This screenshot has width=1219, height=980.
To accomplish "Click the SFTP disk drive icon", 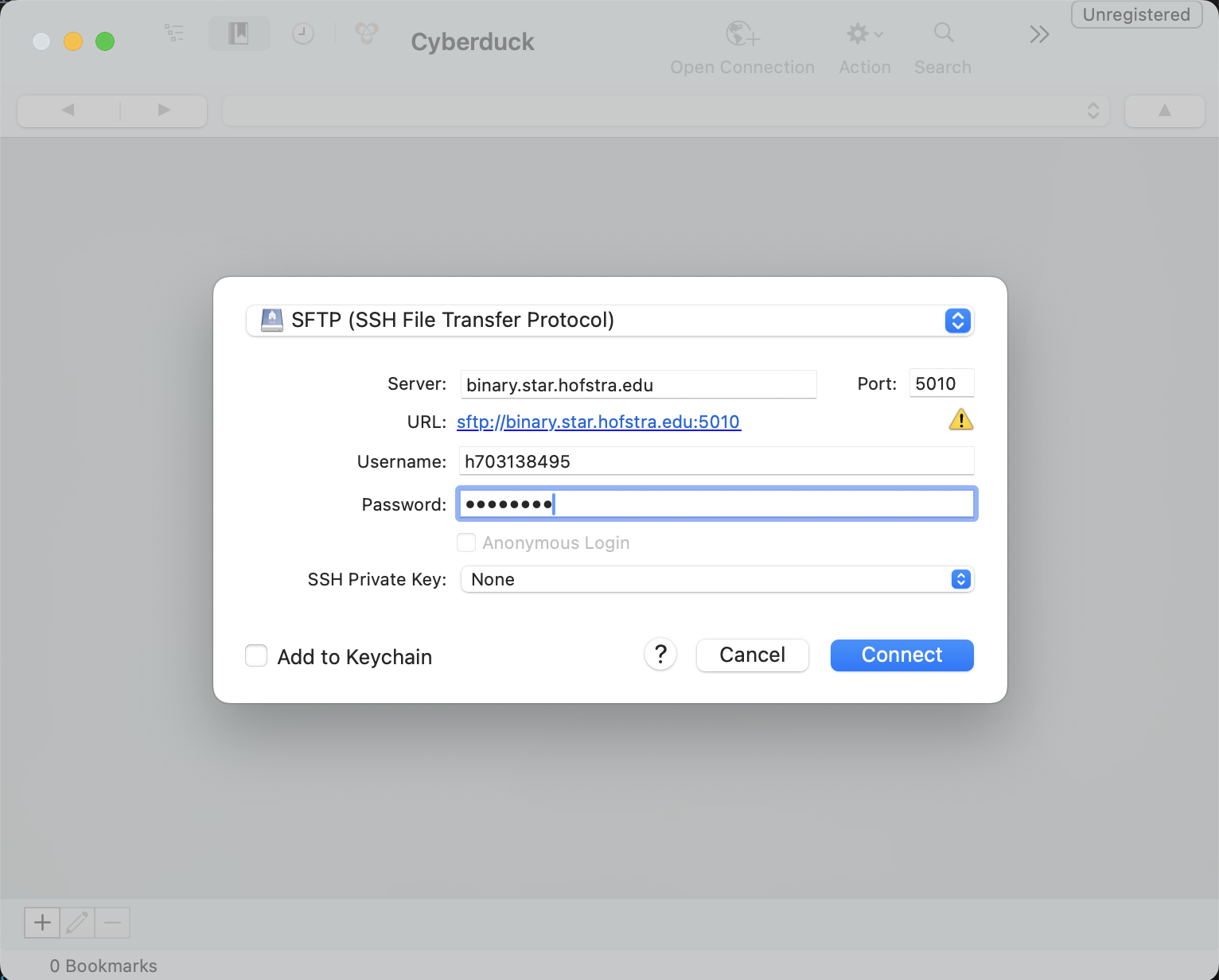I will click(272, 321).
